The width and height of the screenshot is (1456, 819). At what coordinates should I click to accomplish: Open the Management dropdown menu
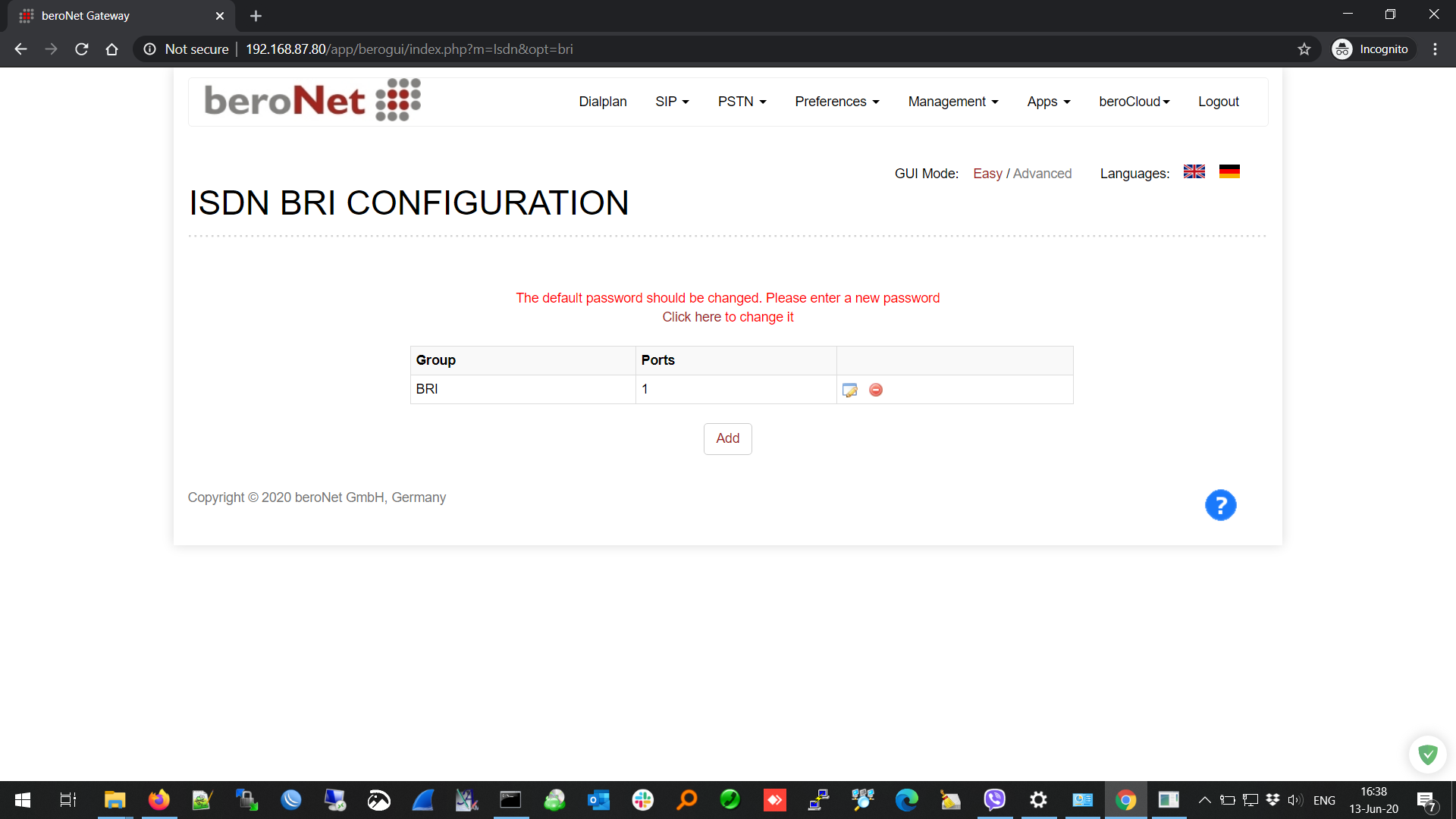[x=952, y=102]
